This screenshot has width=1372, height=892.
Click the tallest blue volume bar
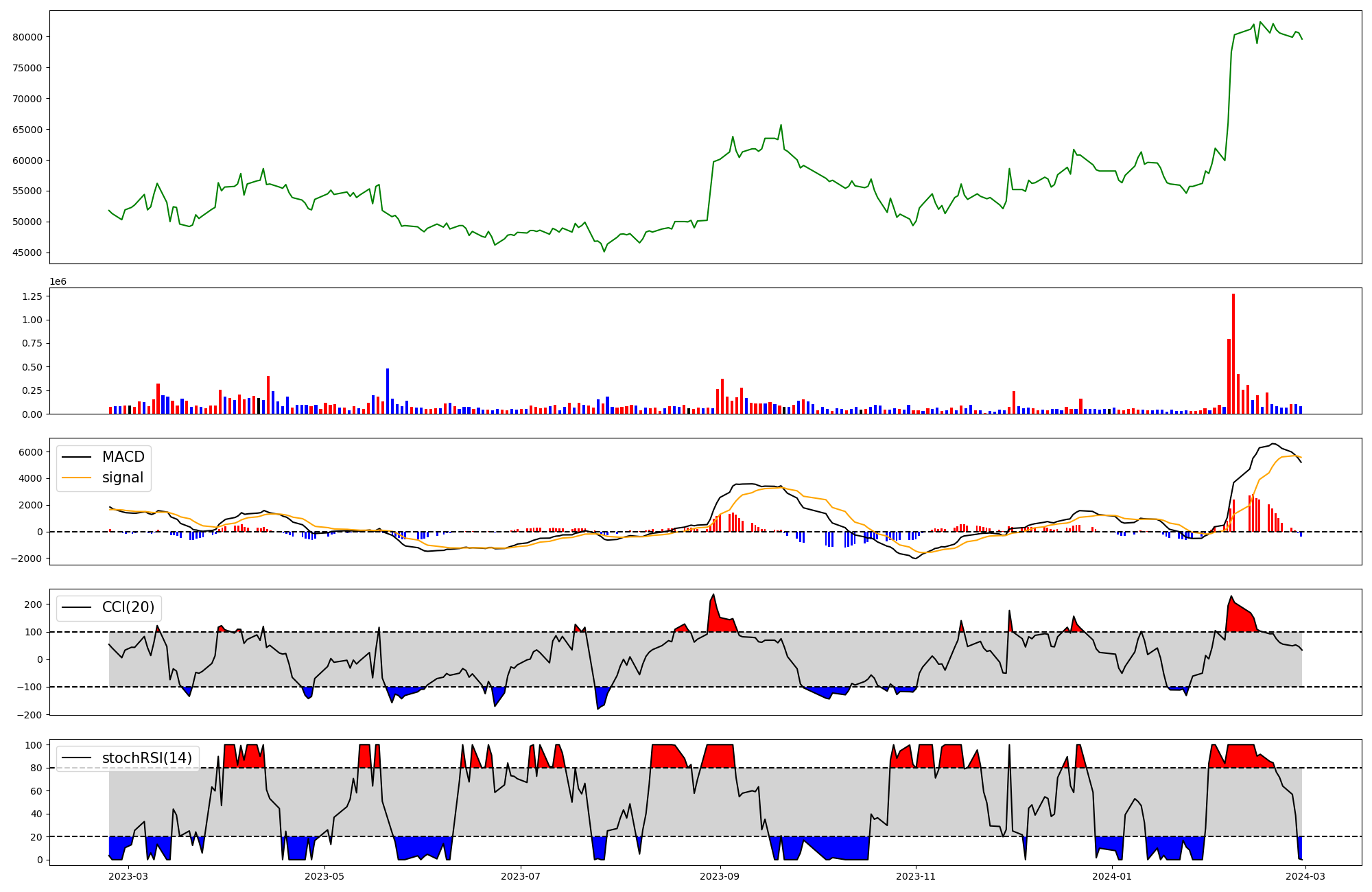(388, 391)
